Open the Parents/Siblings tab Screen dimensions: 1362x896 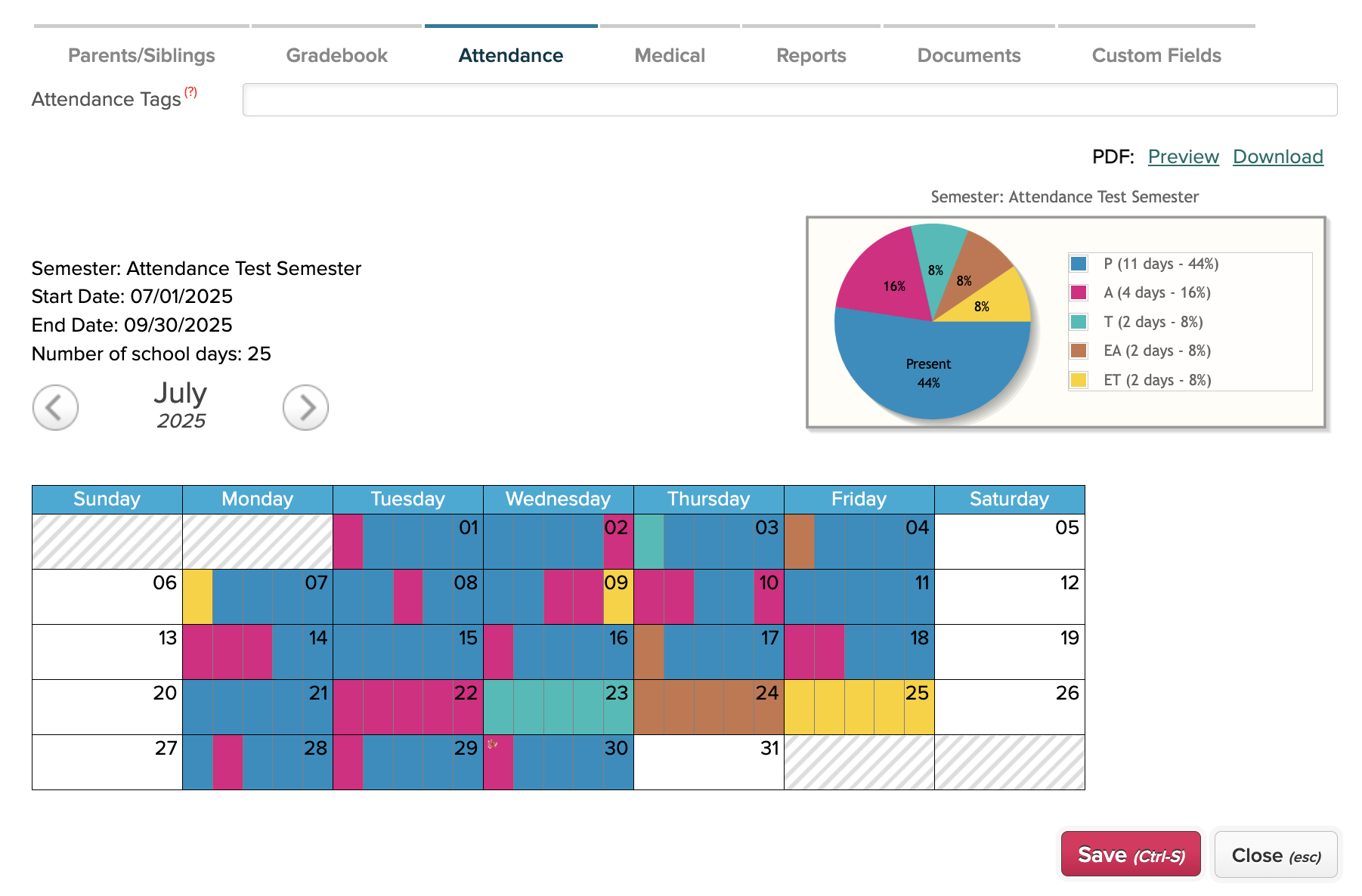[141, 55]
